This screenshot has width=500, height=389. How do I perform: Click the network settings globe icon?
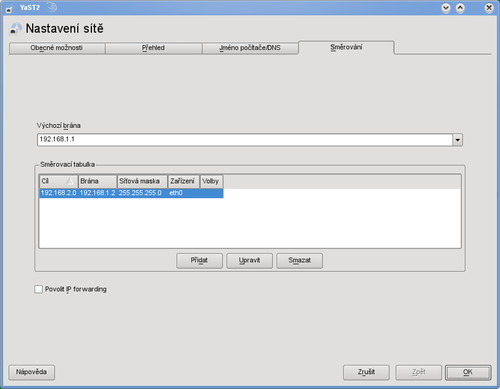click(15, 29)
